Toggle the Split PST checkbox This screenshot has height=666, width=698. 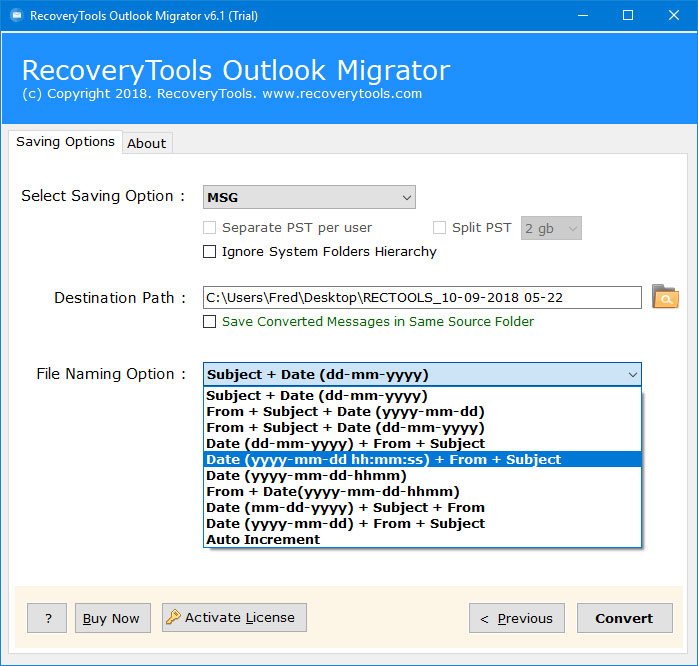(x=439, y=227)
